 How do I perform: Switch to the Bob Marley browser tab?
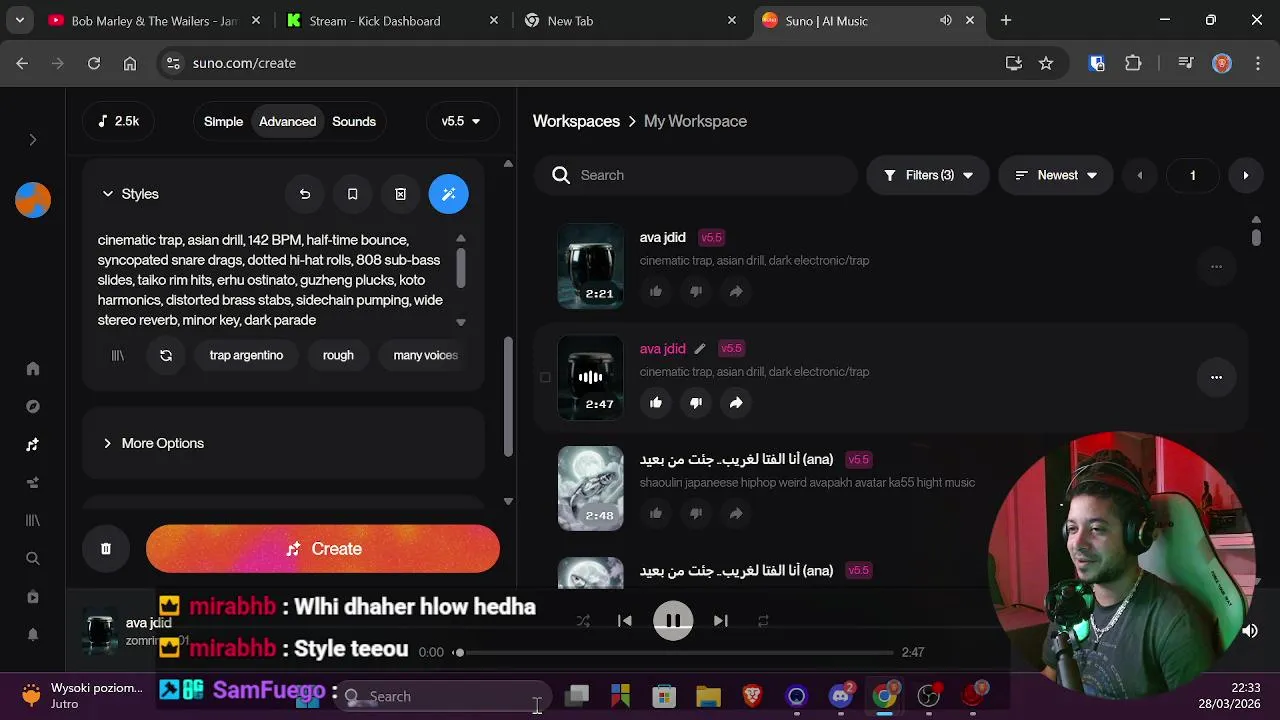pyautogui.click(x=152, y=20)
